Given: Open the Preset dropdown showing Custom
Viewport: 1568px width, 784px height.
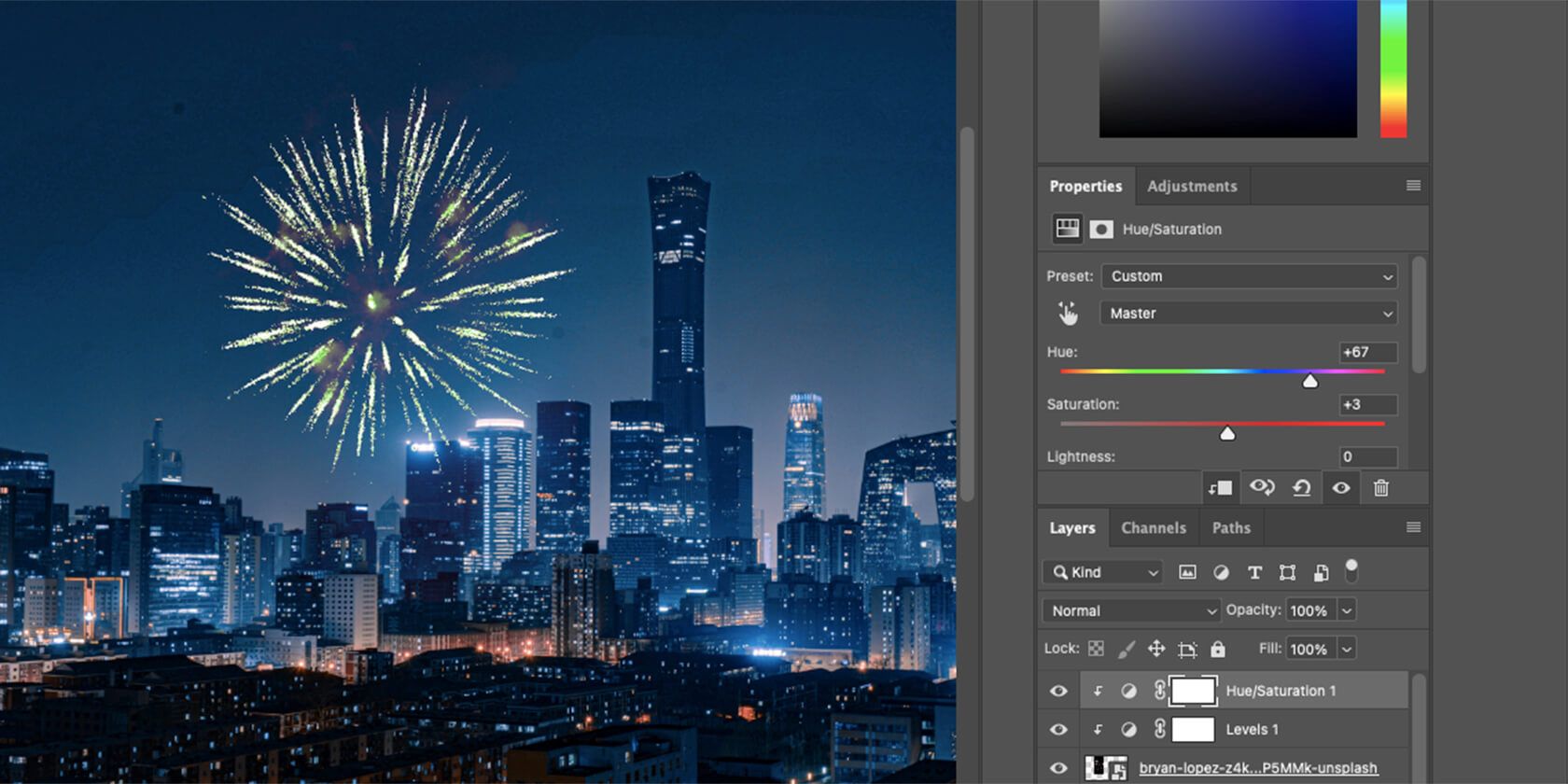Looking at the screenshot, I should pos(1249,276).
